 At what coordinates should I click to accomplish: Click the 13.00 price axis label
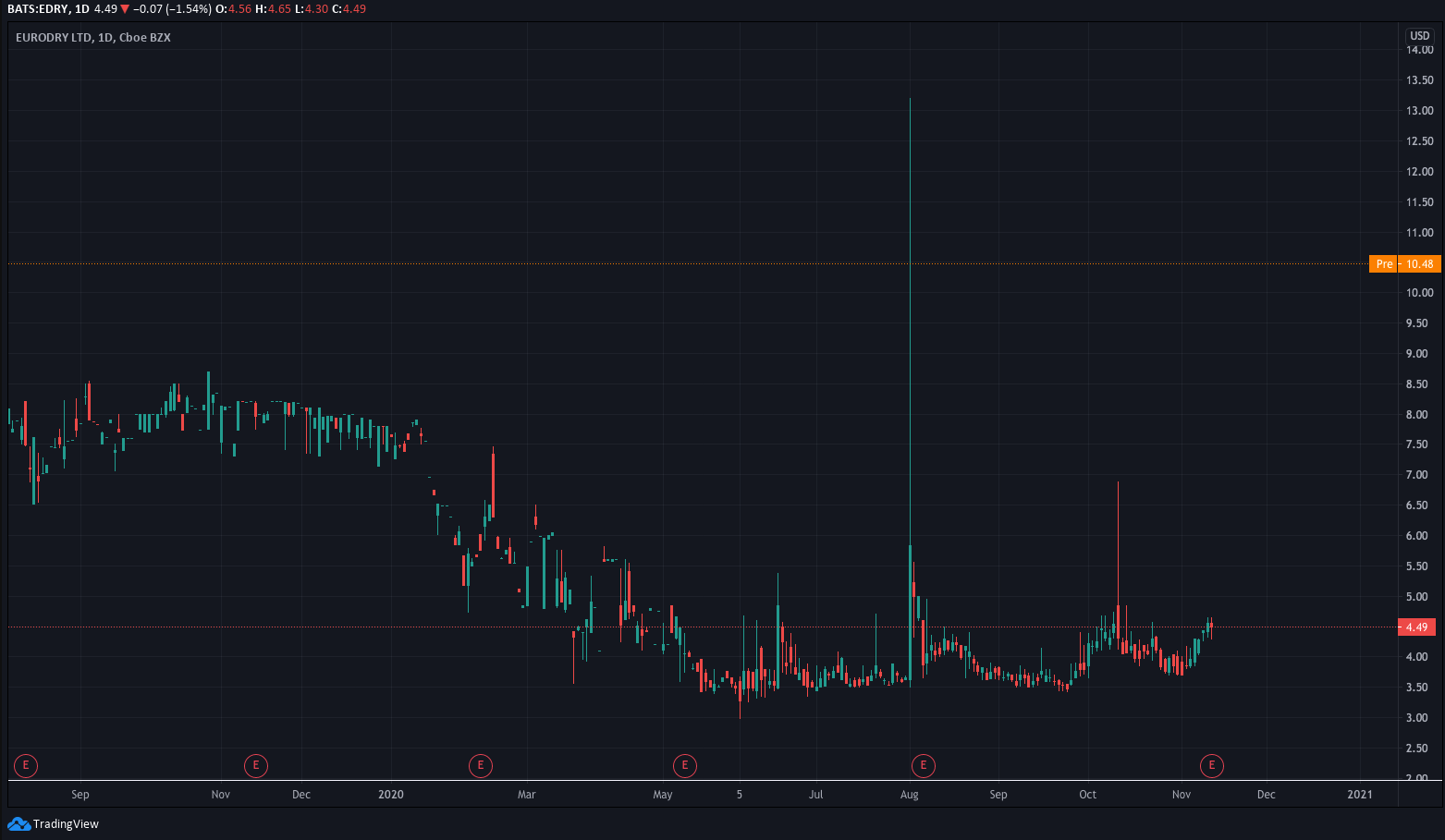click(1420, 111)
